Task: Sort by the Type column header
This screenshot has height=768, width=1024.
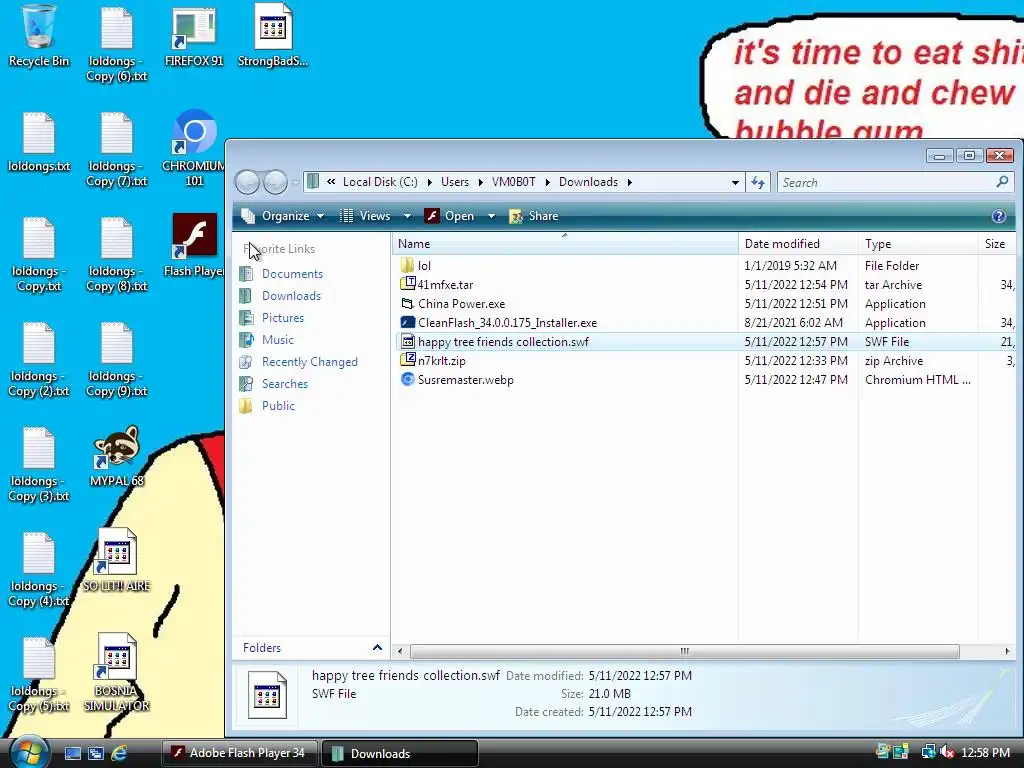Action: pyautogui.click(x=918, y=244)
